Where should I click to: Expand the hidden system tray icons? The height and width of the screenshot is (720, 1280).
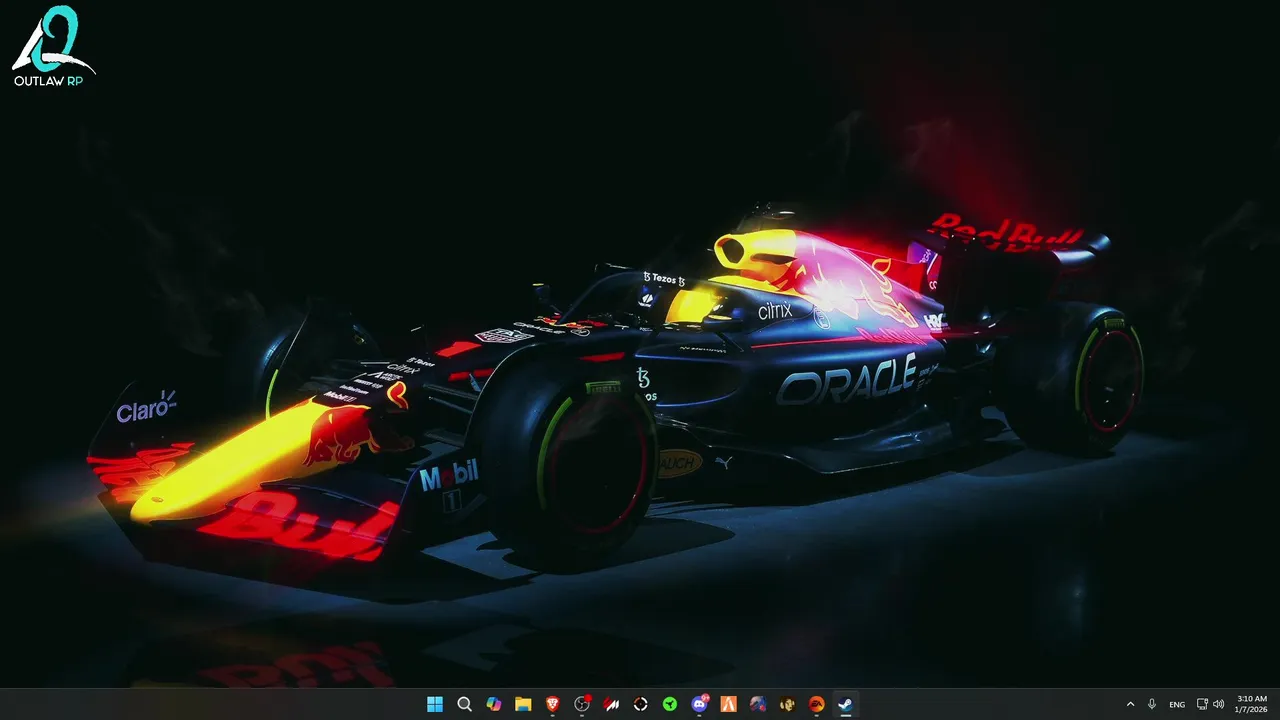[1130, 704]
